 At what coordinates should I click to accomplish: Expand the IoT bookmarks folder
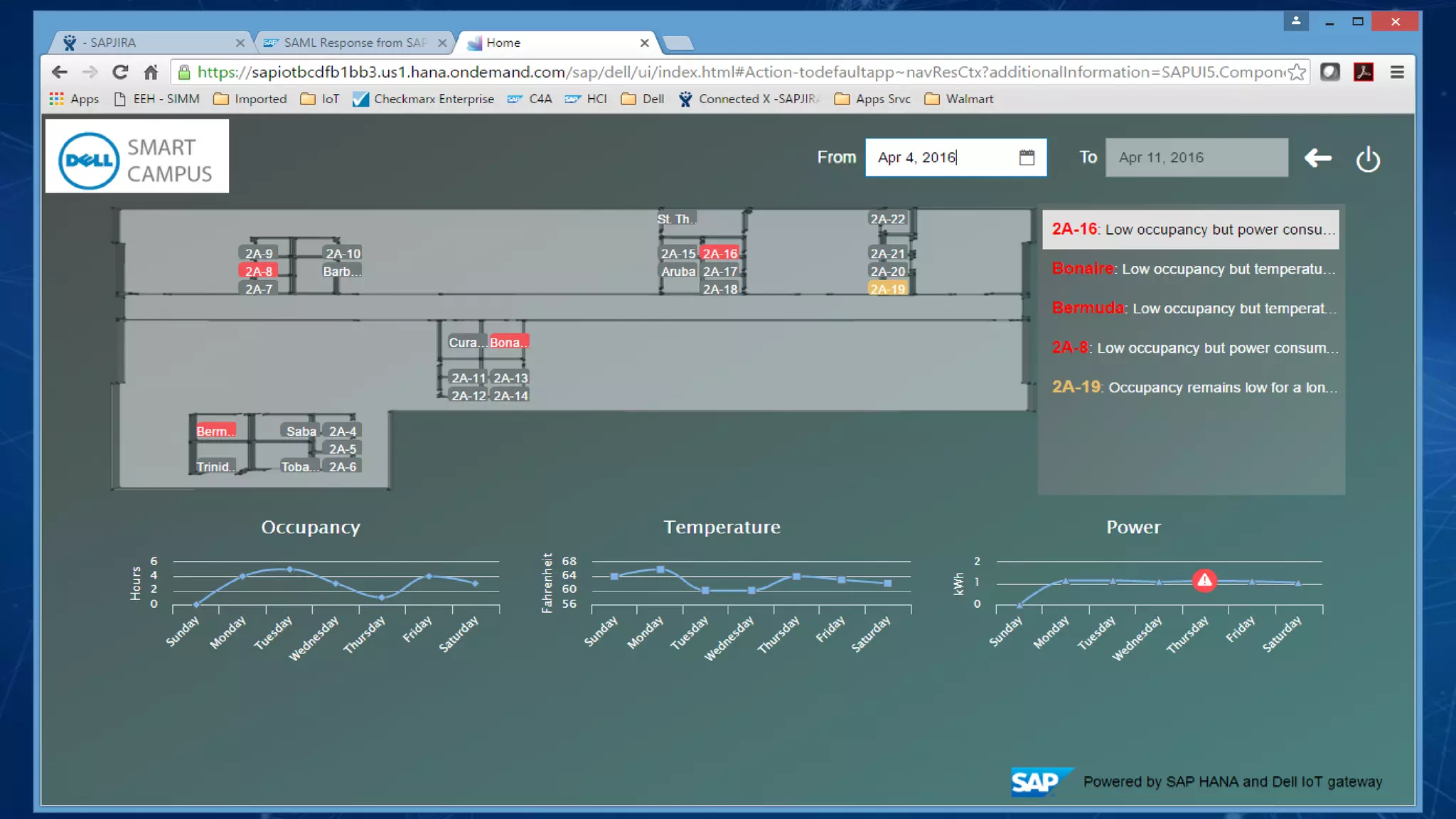click(320, 99)
